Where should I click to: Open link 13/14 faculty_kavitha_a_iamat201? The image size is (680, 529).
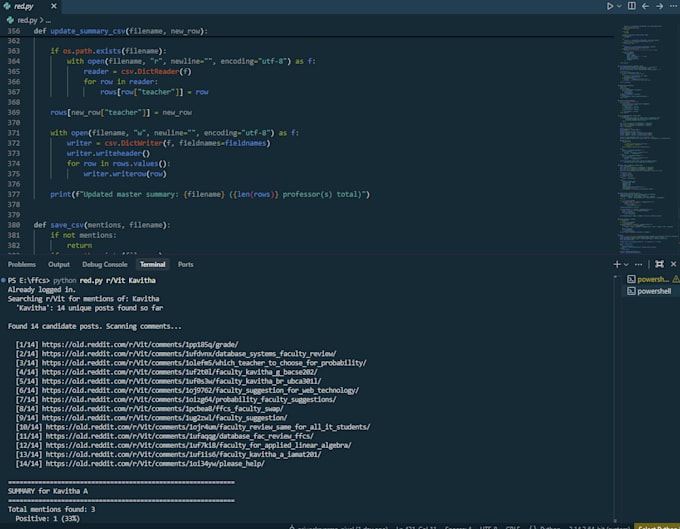point(183,454)
